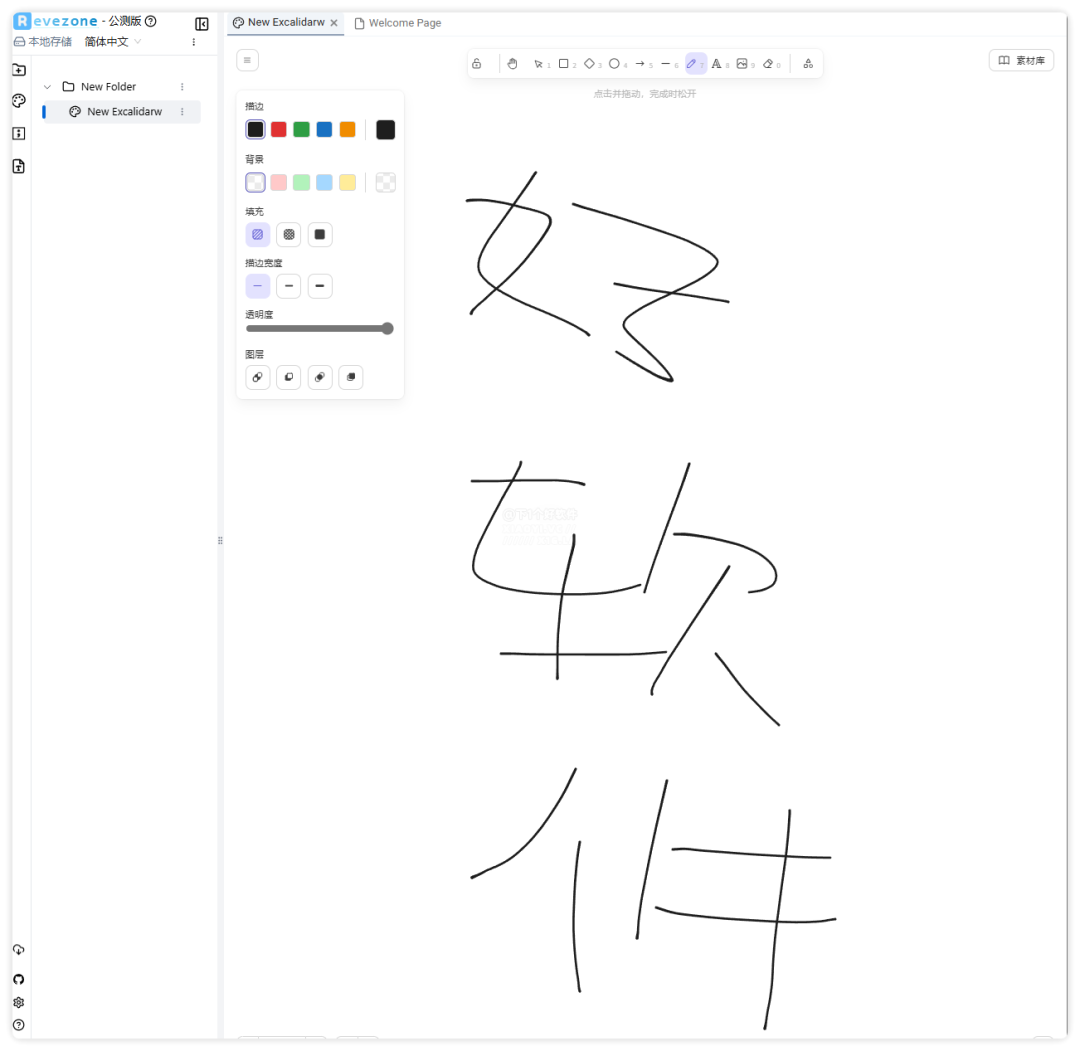
Task: Select the text tool in the toolbar
Action: click(718, 63)
